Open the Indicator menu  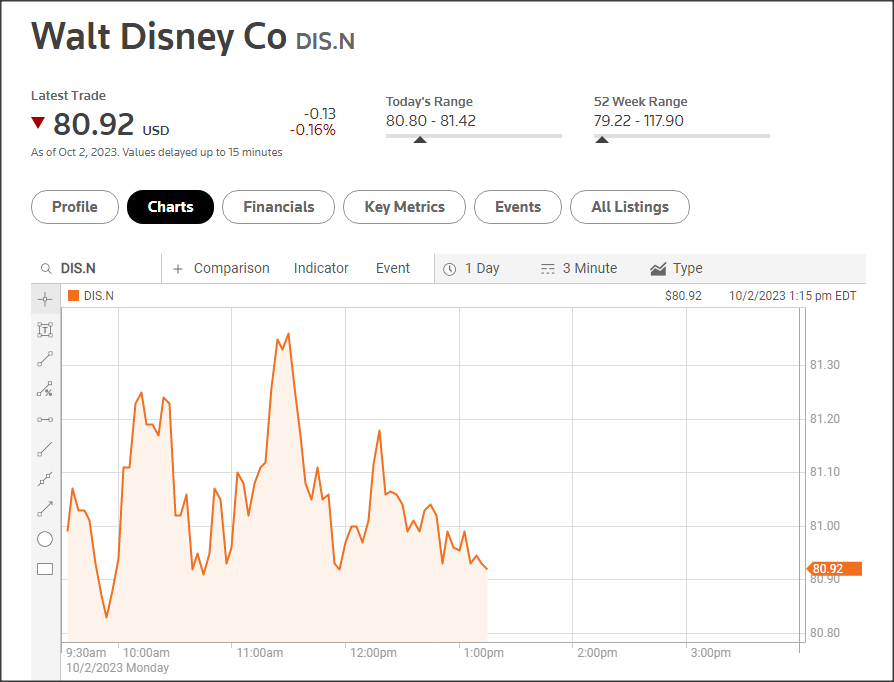point(321,269)
